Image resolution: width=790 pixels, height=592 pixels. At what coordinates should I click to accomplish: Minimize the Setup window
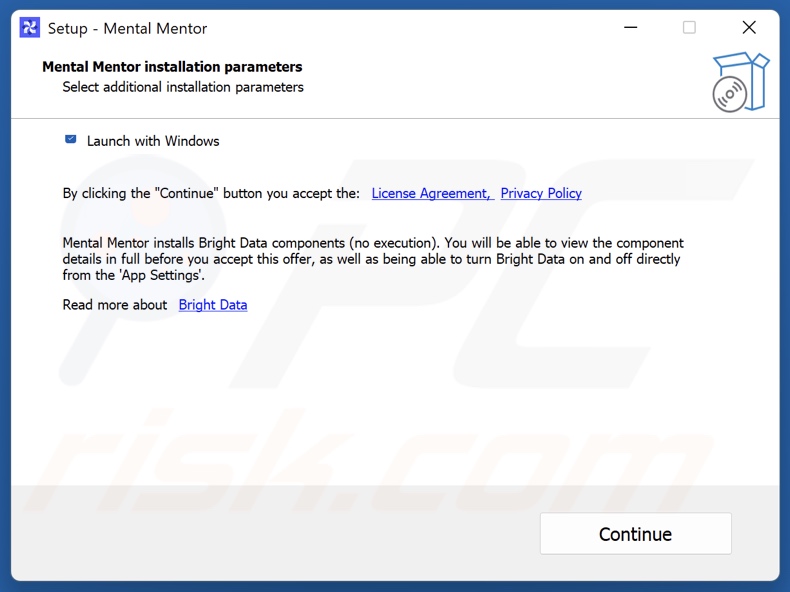(629, 28)
